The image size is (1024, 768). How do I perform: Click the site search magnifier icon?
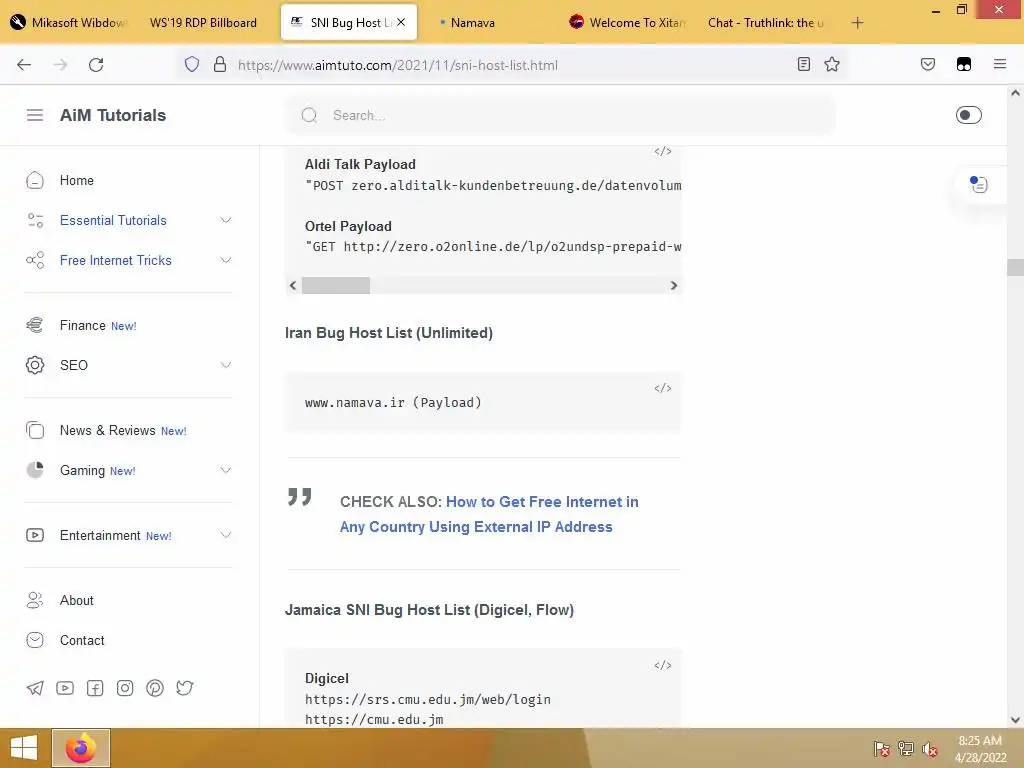[x=309, y=116]
